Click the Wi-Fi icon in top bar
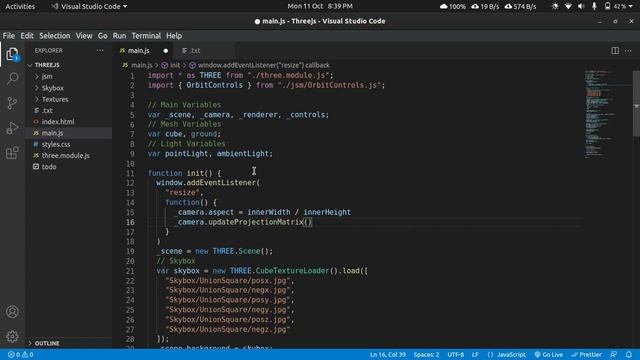Image resolution: width=640 pixels, height=360 pixels. tap(568, 7)
